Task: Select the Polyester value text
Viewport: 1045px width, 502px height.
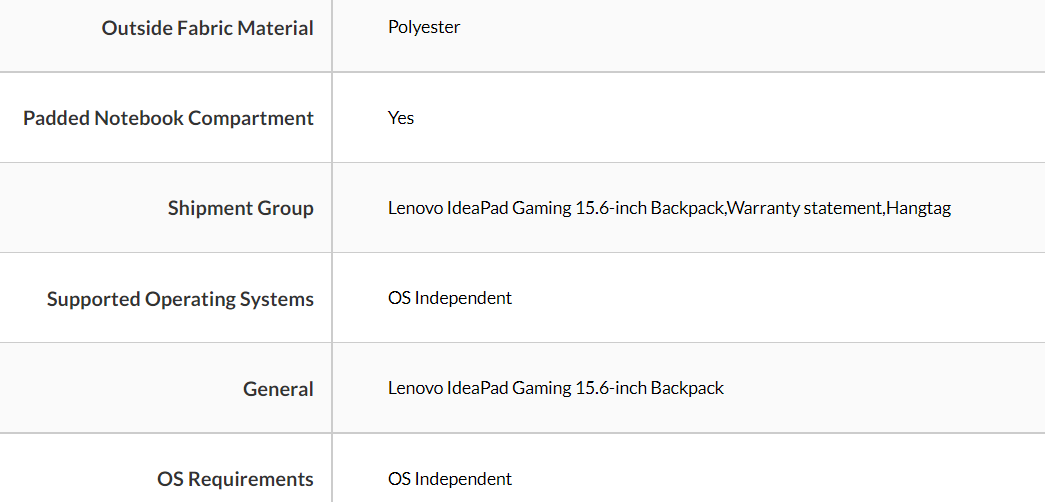Action: [424, 27]
